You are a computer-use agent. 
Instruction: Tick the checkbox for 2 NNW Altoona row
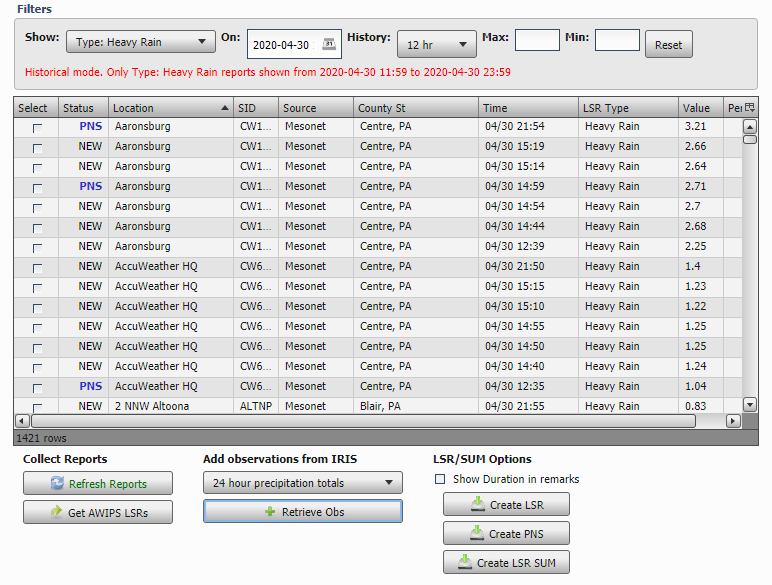tap(38, 408)
